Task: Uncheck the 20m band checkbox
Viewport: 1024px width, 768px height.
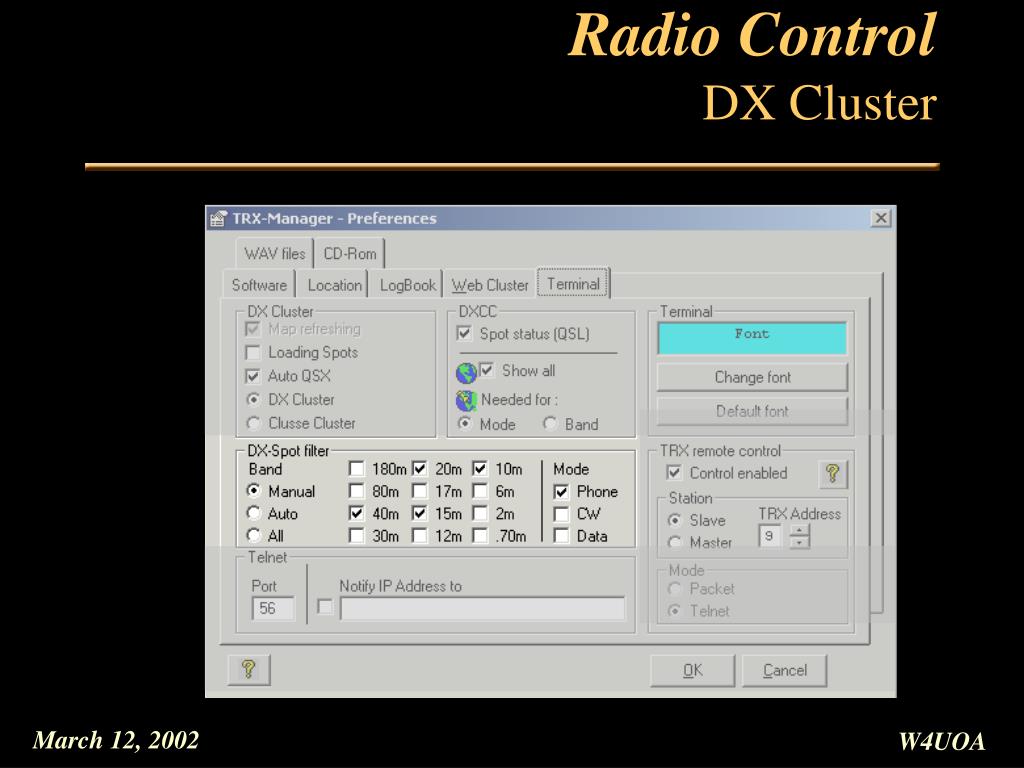Action: point(420,469)
